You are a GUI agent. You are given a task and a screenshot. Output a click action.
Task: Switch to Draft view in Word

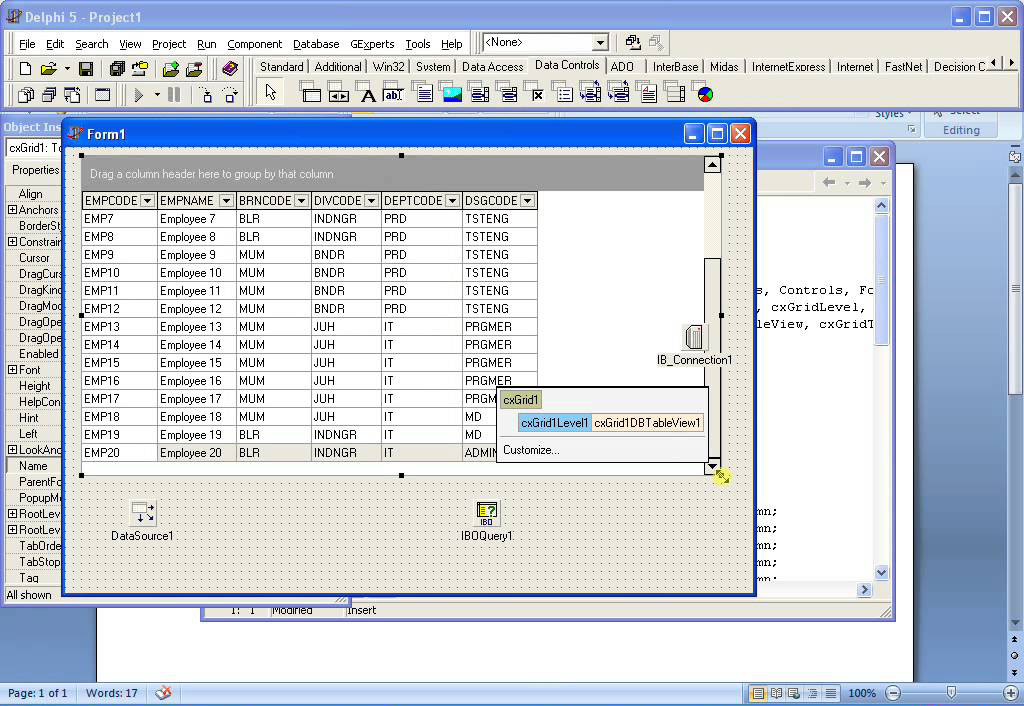tap(830, 694)
